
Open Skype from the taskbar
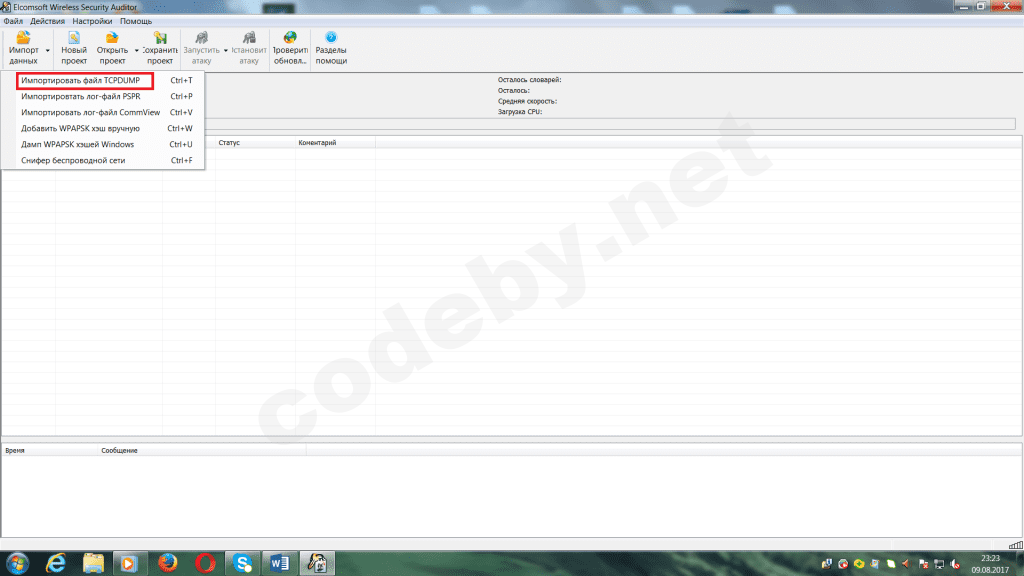242,563
